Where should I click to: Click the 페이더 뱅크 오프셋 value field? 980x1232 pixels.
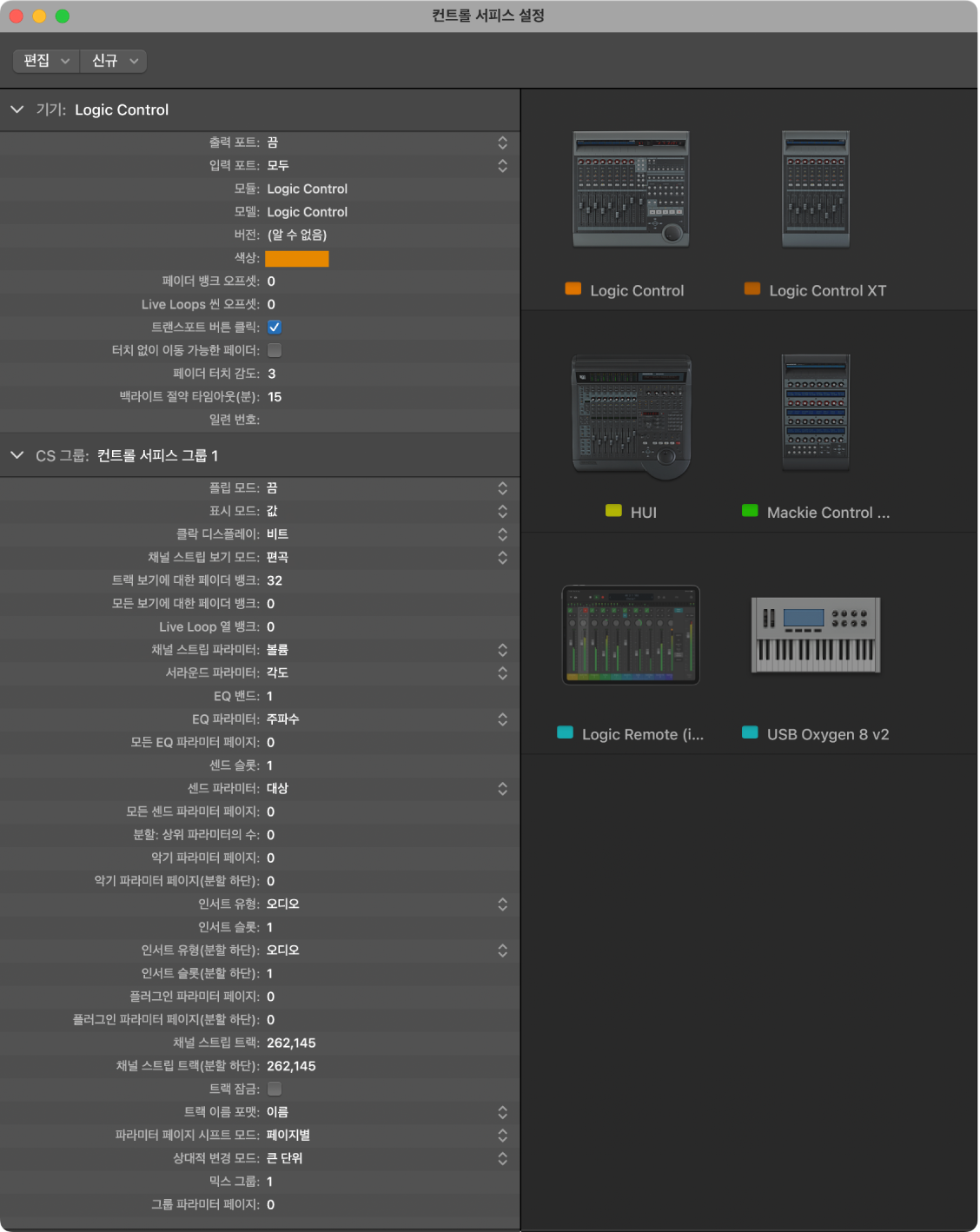coord(271,282)
